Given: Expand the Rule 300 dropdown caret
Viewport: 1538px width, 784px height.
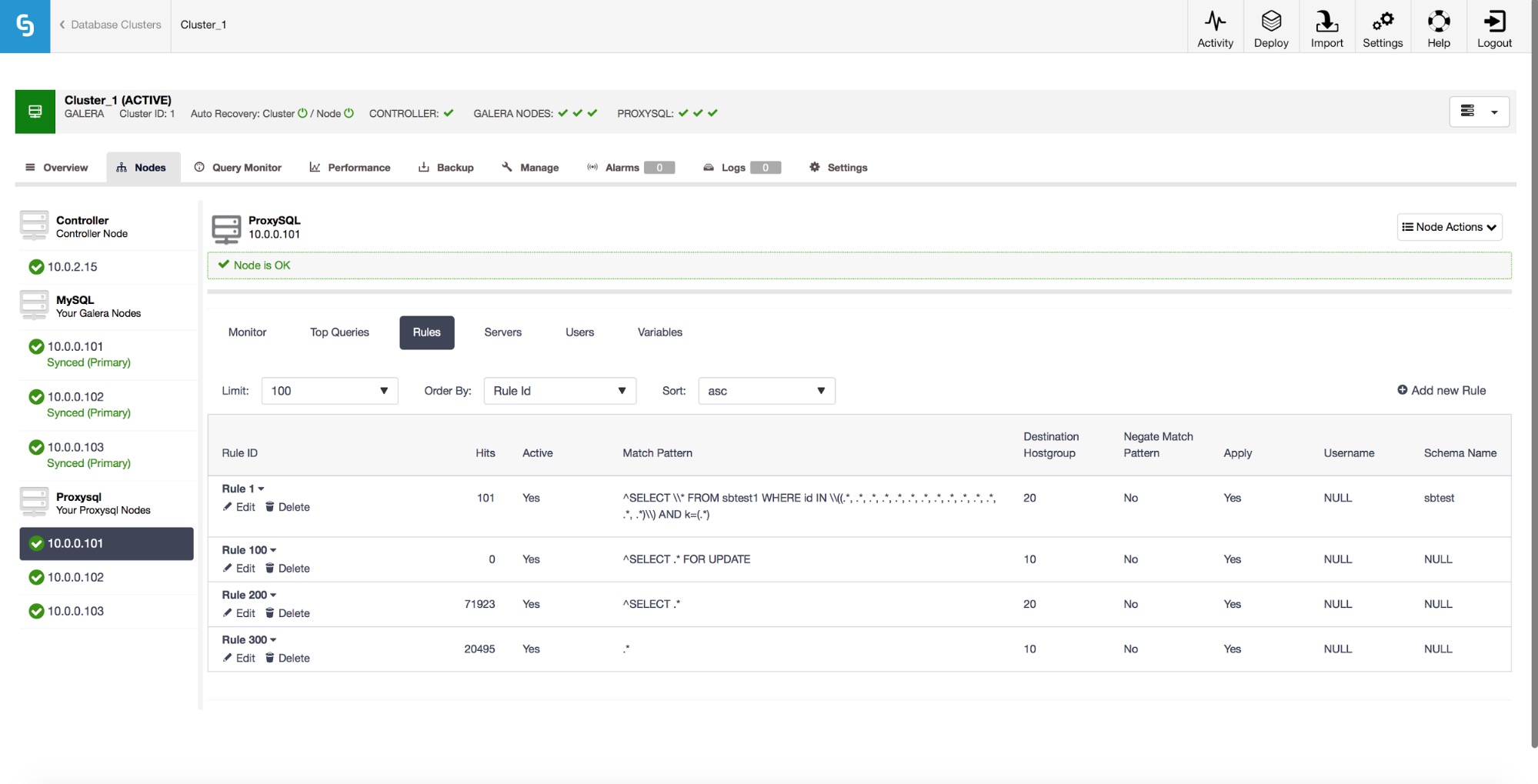Looking at the screenshot, I should coord(273,640).
